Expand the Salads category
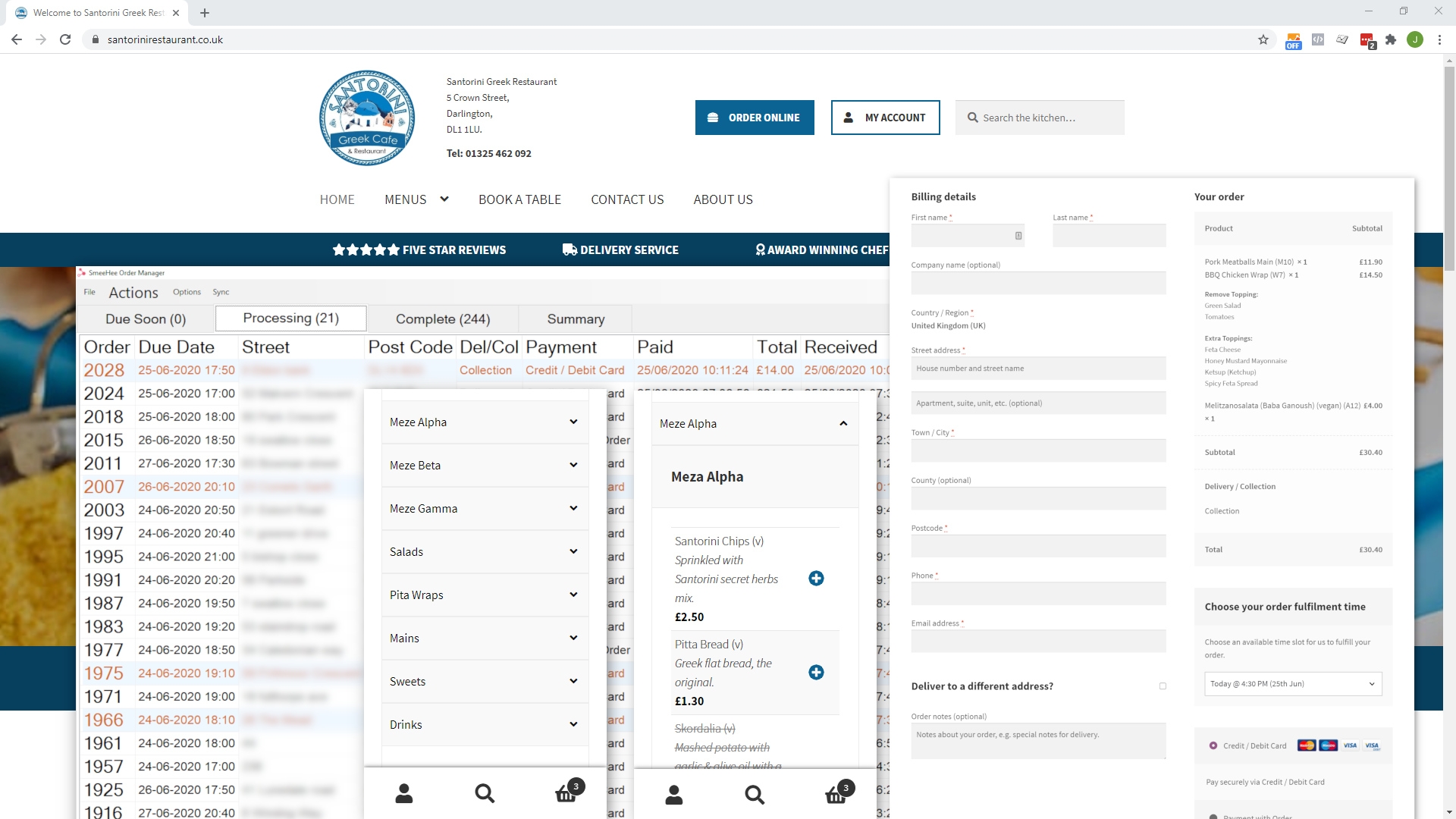This screenshot has height=819, width=1456. coord(485,552)
